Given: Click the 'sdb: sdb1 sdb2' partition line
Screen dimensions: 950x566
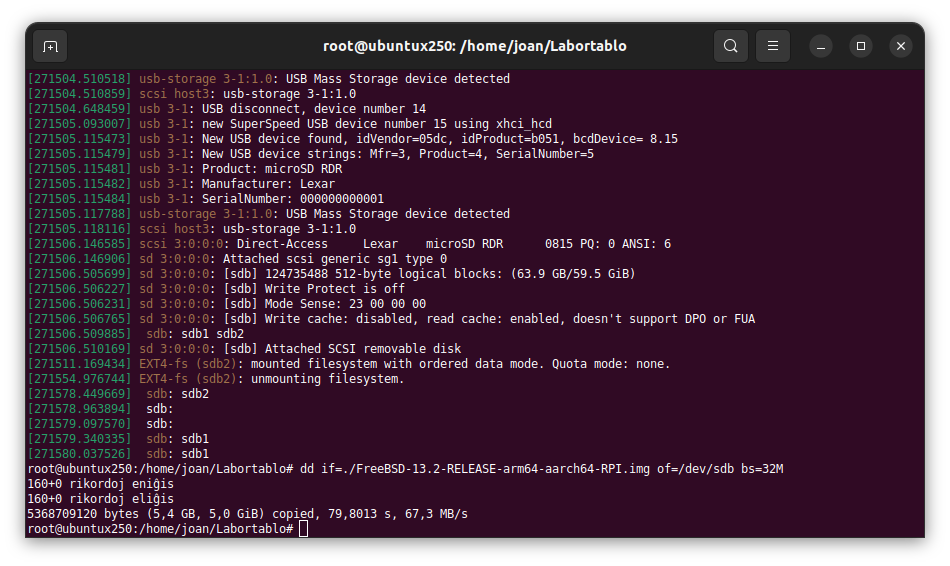Looking at the screenshot, I should pos(136,334).
